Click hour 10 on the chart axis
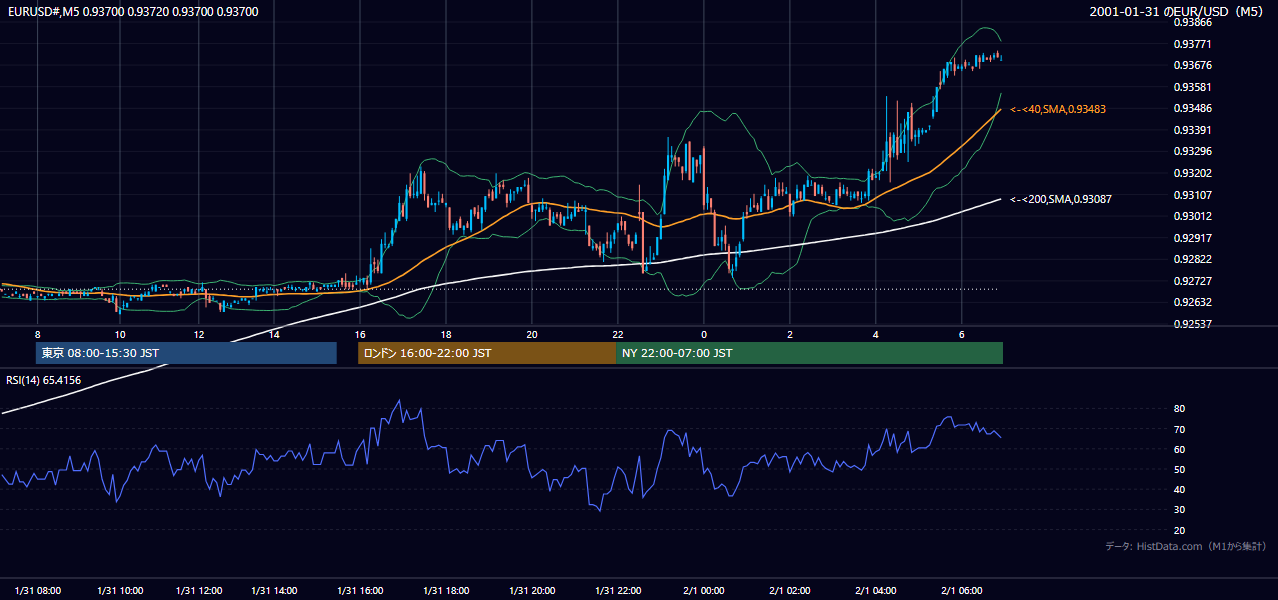Image resolution: width=1278 pixels, height=600 pixels. pos(119,334)
